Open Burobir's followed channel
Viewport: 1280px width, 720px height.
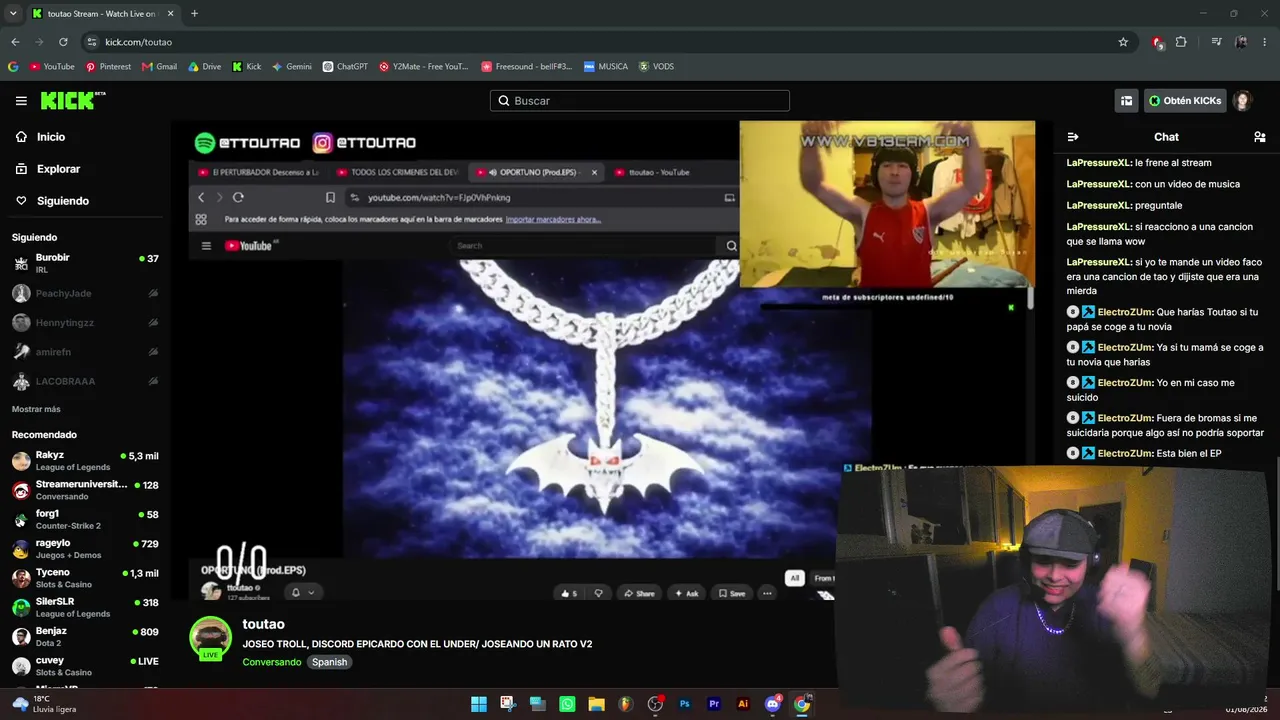click(x=85, y=263)
